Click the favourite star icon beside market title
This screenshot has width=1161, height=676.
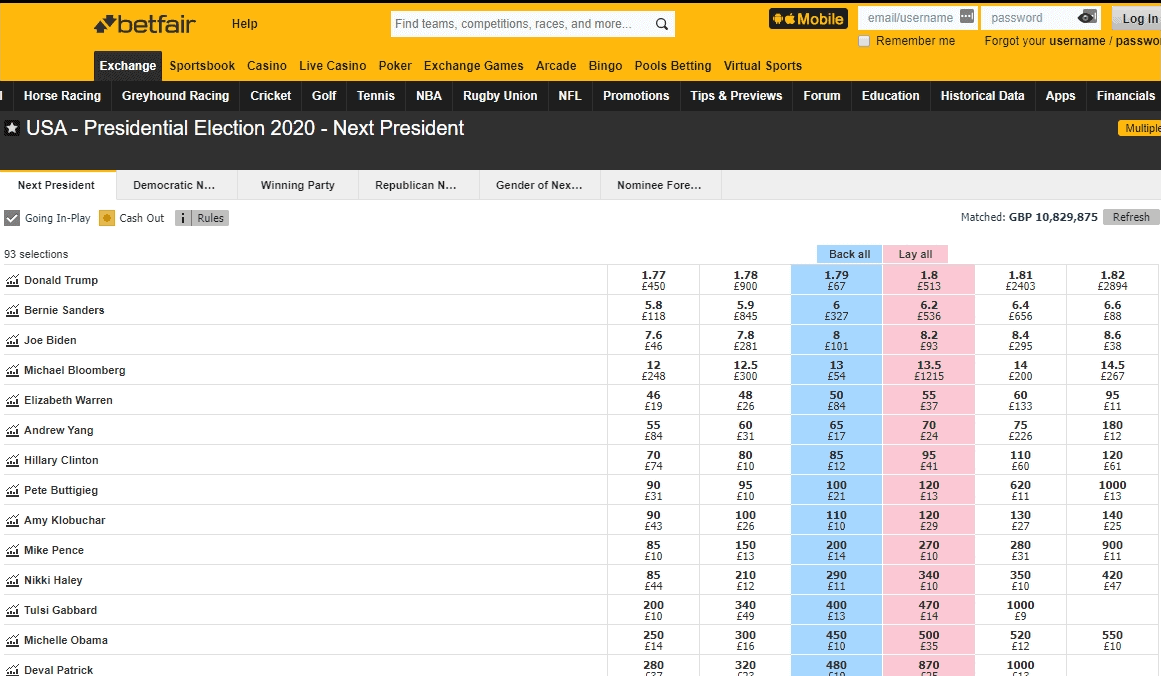(x=12, y=128)
